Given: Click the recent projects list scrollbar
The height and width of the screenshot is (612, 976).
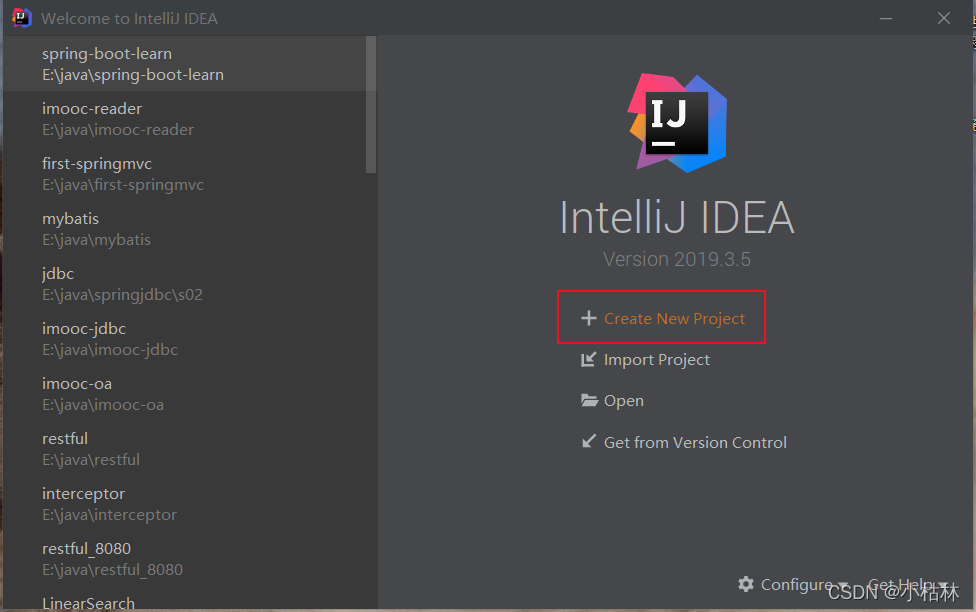Looking at the screenshot, I should 371,104.
